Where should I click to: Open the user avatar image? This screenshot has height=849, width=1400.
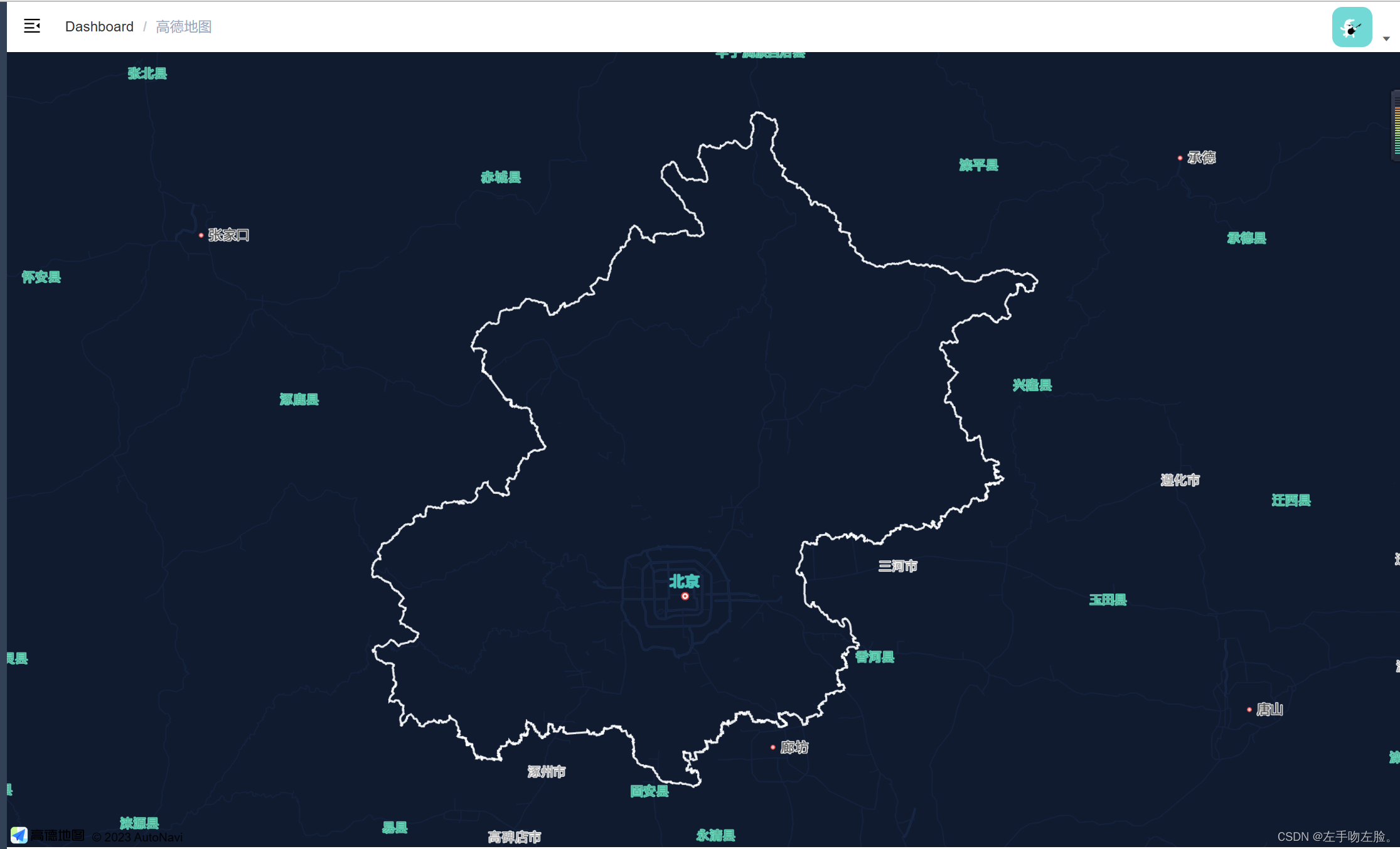1352,27
